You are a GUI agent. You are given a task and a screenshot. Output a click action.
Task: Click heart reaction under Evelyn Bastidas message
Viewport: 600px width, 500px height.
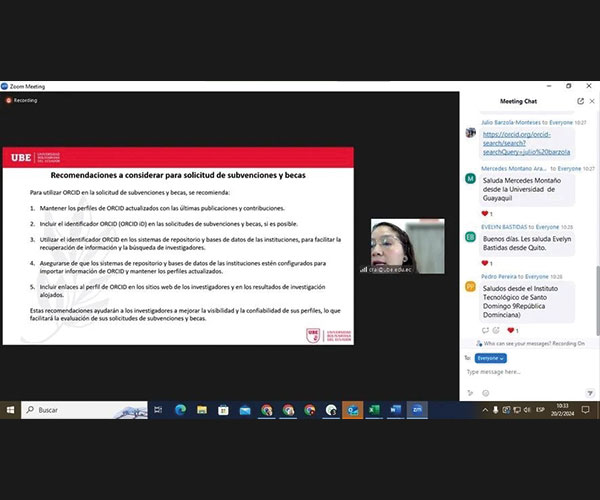(487, 263)
